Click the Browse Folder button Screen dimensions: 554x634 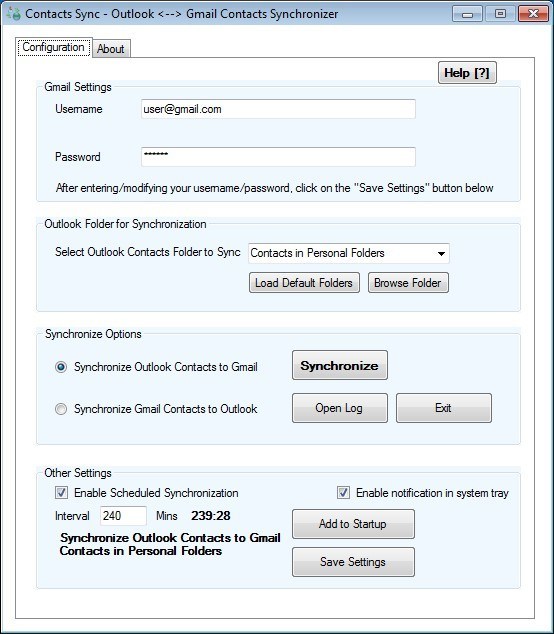(408, 283)
